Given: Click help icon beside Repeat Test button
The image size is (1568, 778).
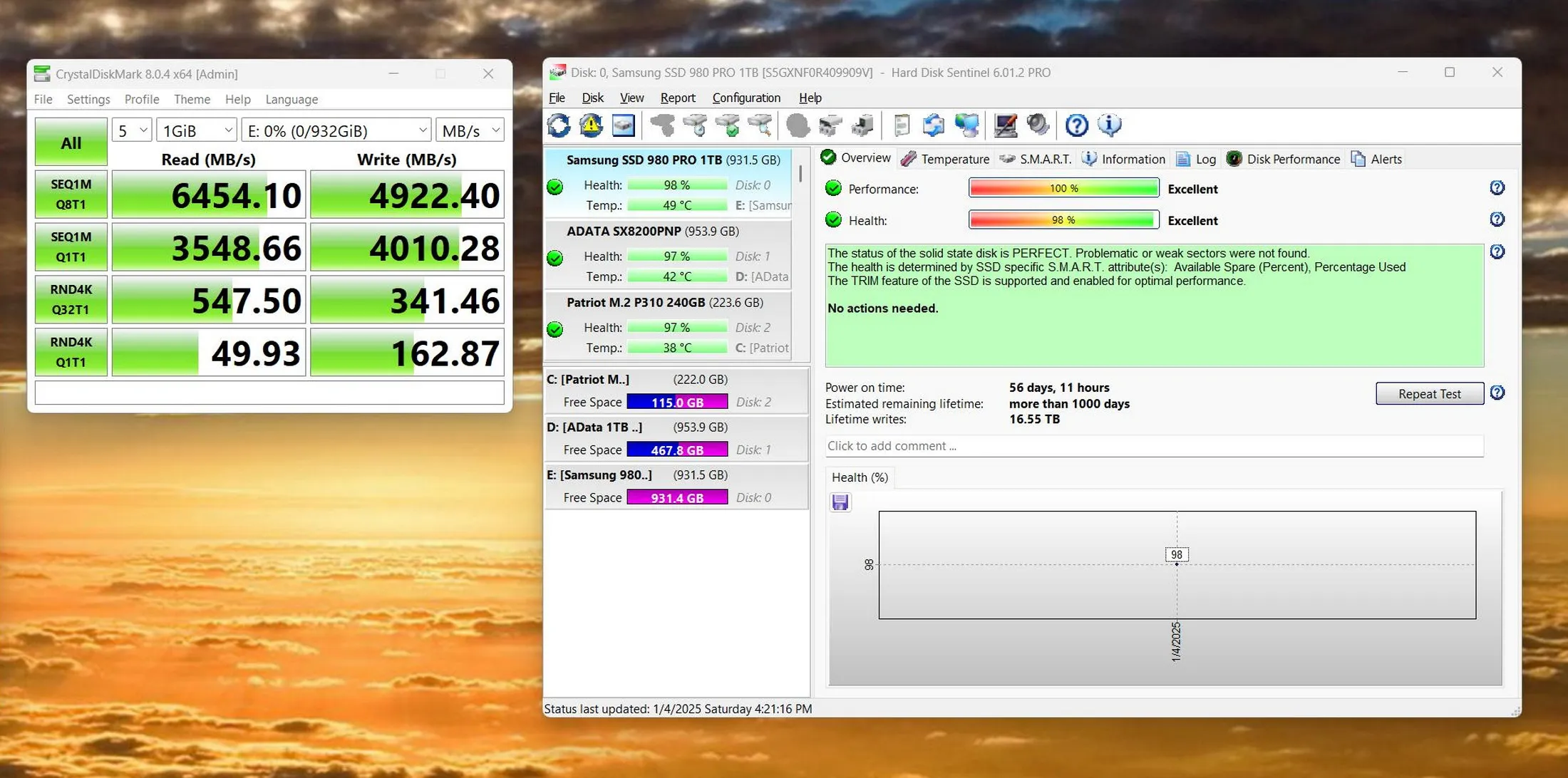Looking at the screenshot, I should coord(1497,393).
